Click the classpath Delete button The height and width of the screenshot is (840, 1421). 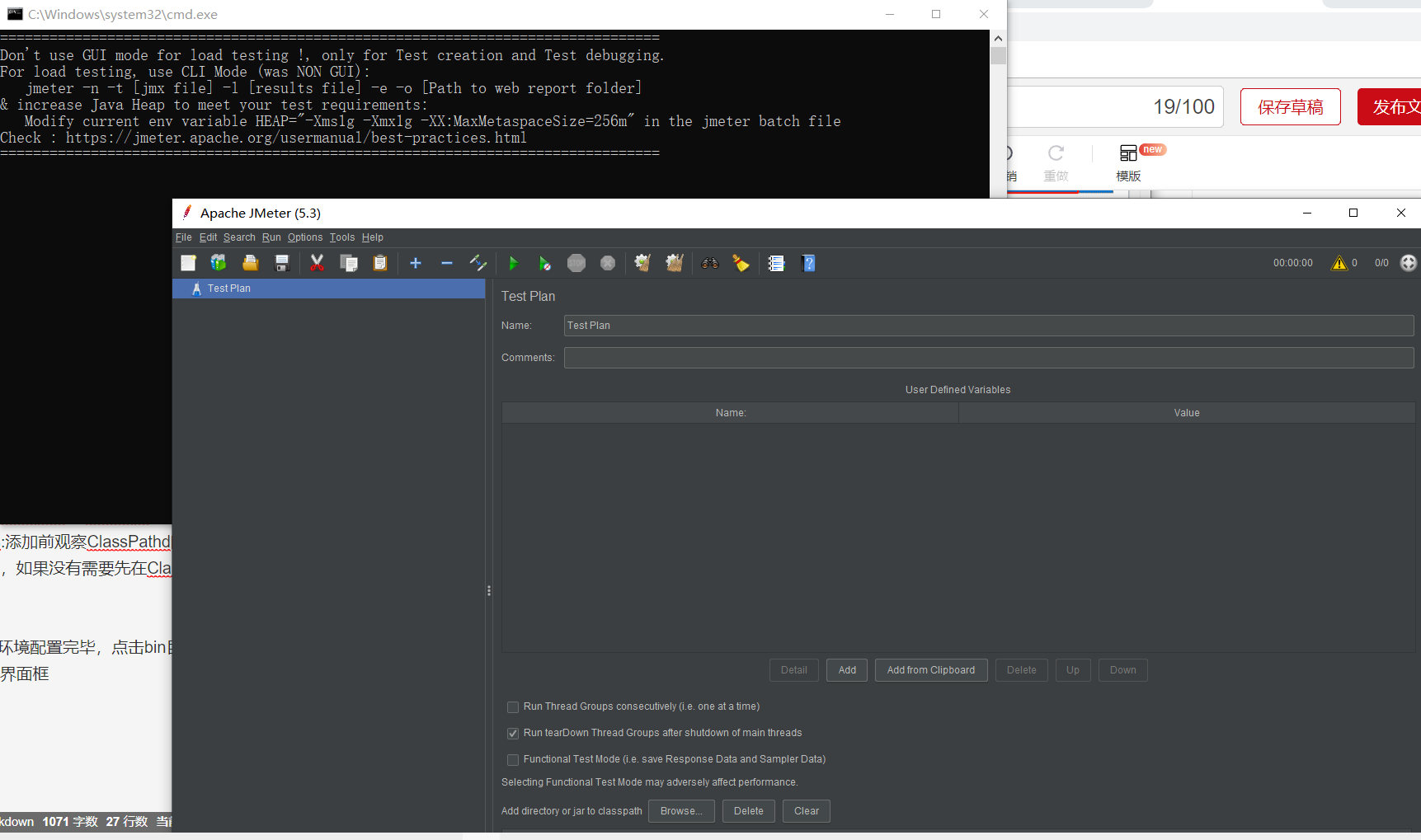(x=749, y=811)
